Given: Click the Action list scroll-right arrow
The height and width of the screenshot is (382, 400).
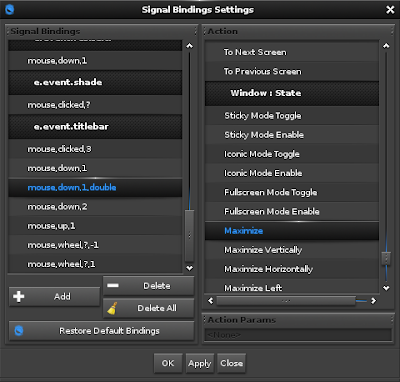Looking at the screenshot, I should pyautogui.click(x=374, y=301).
